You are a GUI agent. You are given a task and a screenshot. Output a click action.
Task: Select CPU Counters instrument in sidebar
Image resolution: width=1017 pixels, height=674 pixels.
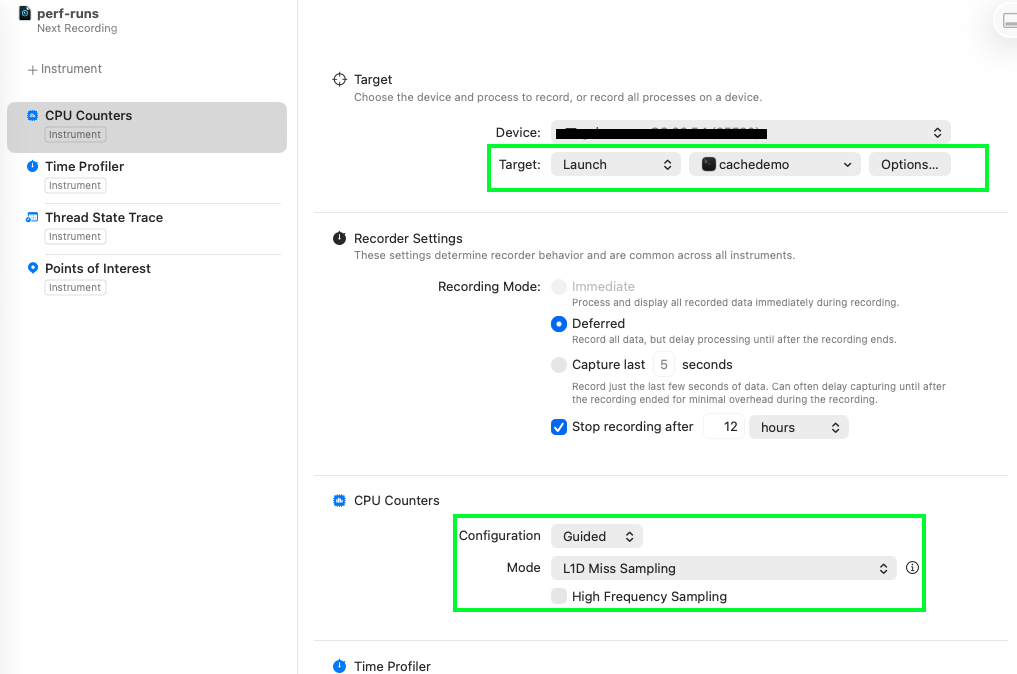pos(147,127)
